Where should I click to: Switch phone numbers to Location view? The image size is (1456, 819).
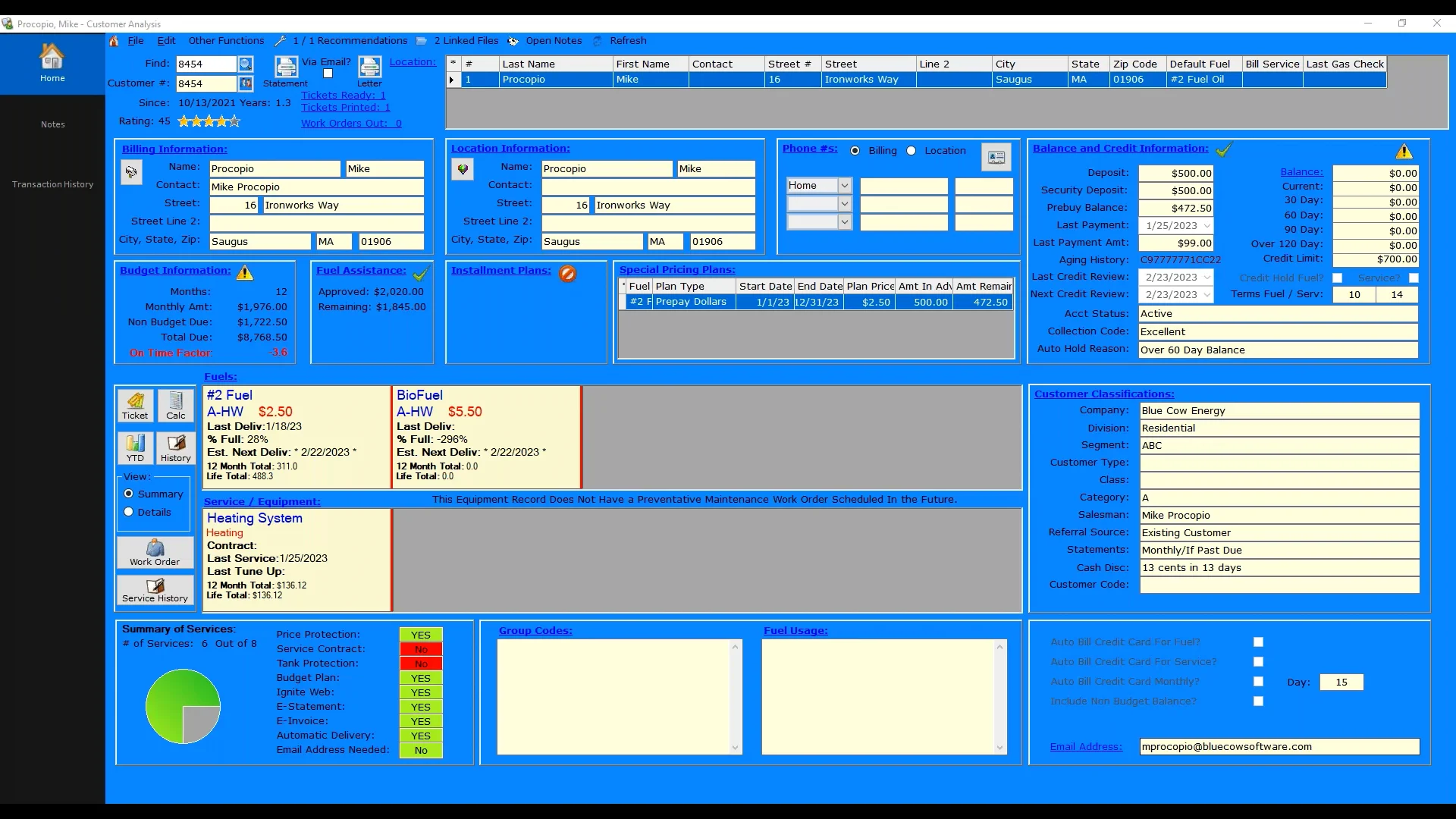(x=912, y=151)
